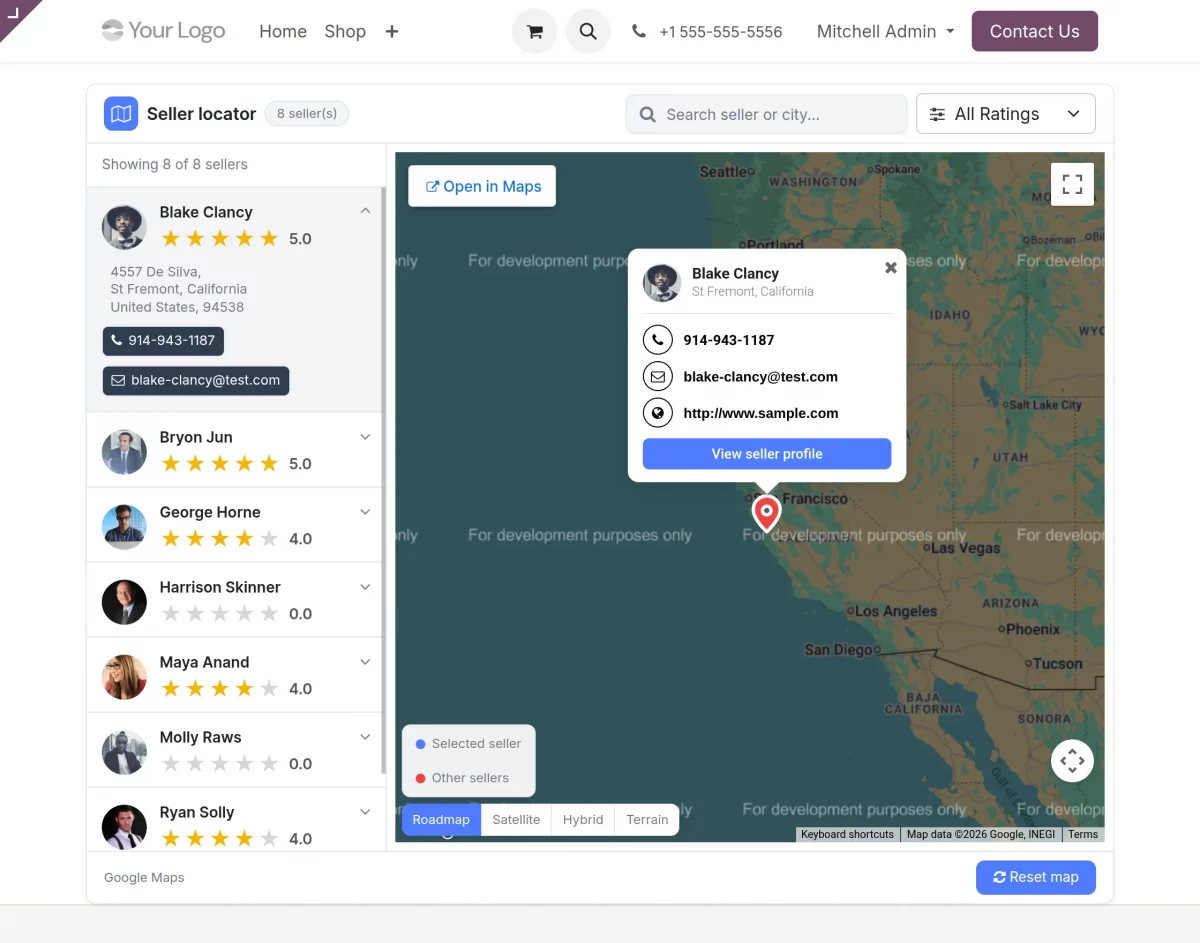Expand George Horne seller details
Viewport: 1200px width, 943px height.
(x=365, y=512)
